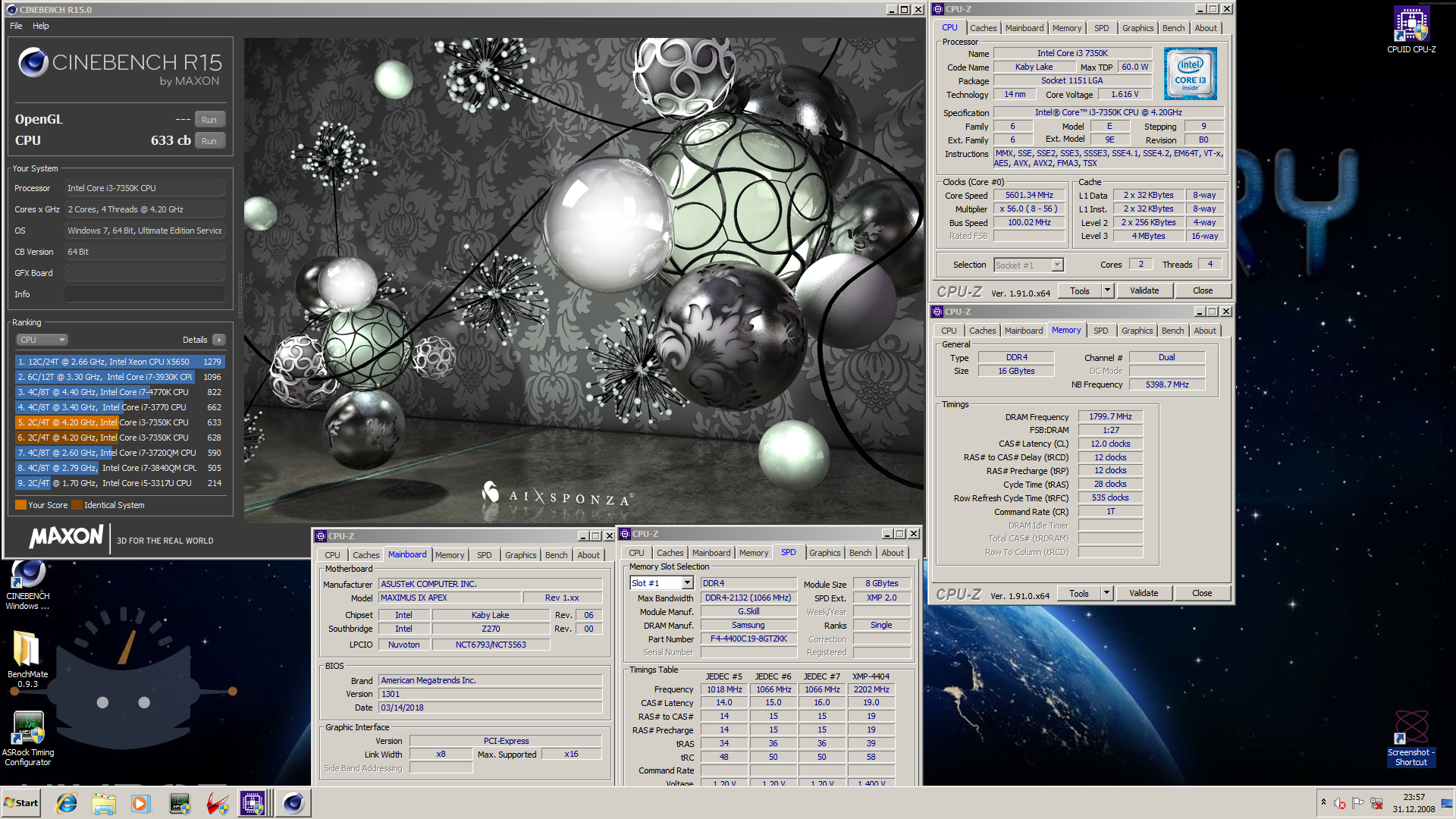Open the File menu in Cinebench
The width and height of the screenshot is (1456, 819).
point(16,26)
